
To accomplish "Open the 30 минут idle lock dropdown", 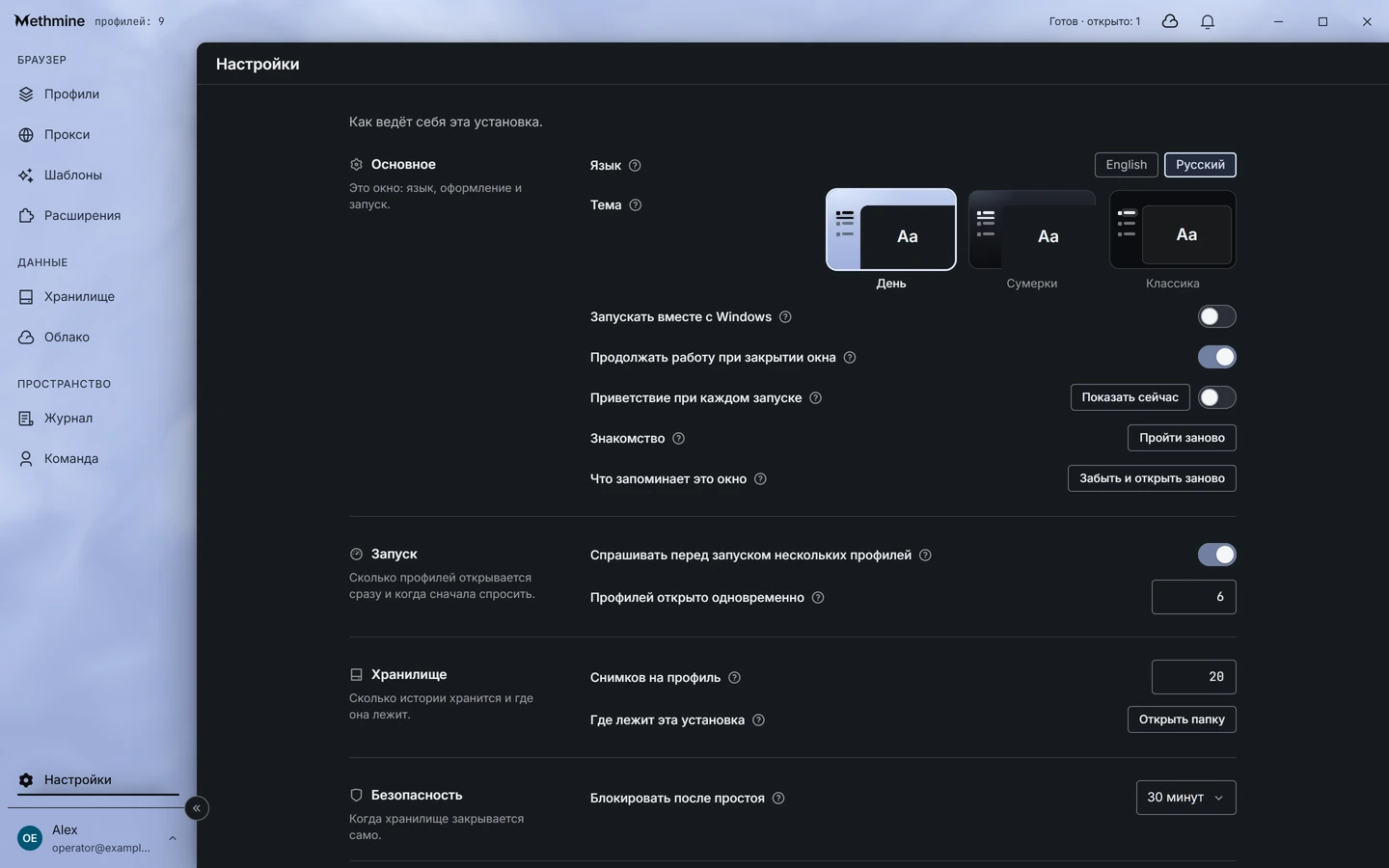I will tap(1185, 798).
